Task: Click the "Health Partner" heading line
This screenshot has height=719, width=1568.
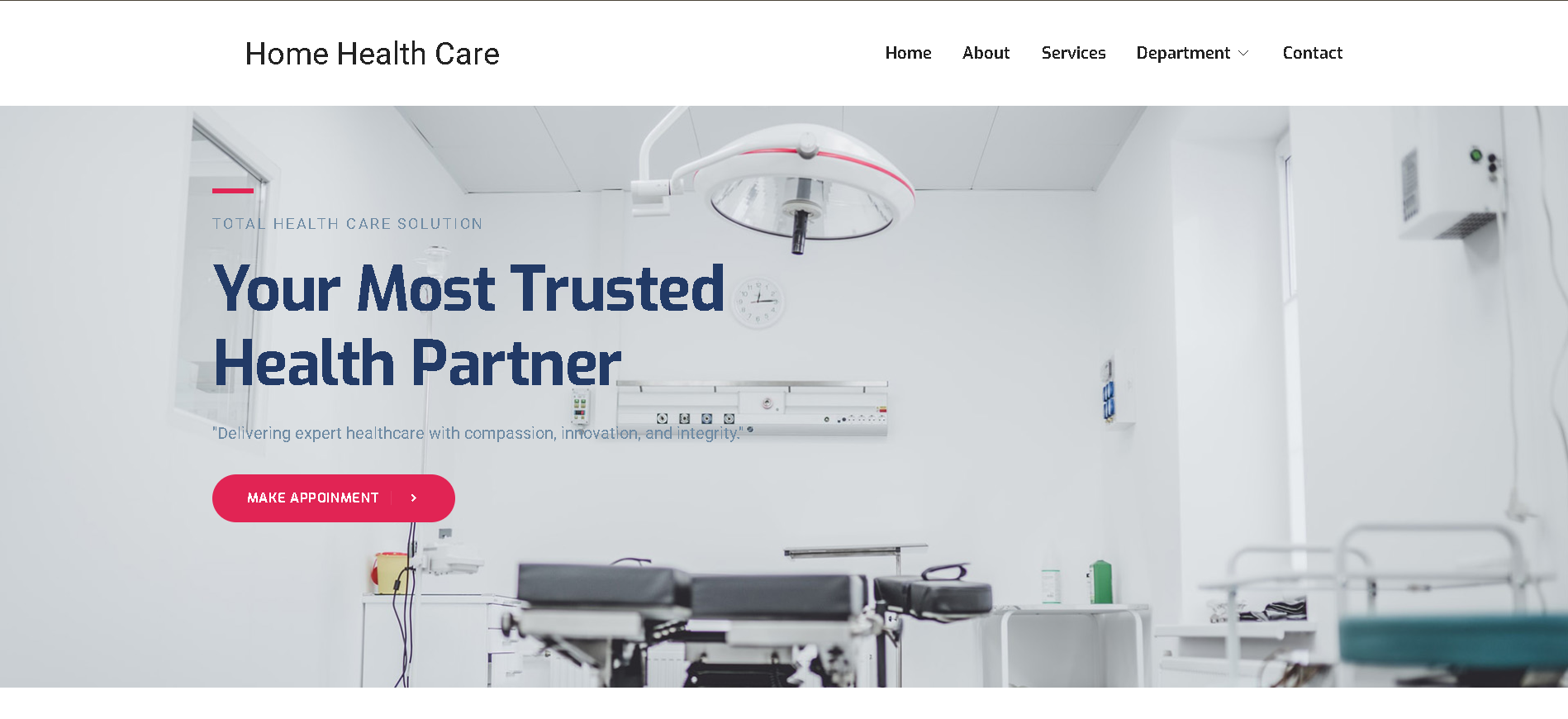Action: 417,363
